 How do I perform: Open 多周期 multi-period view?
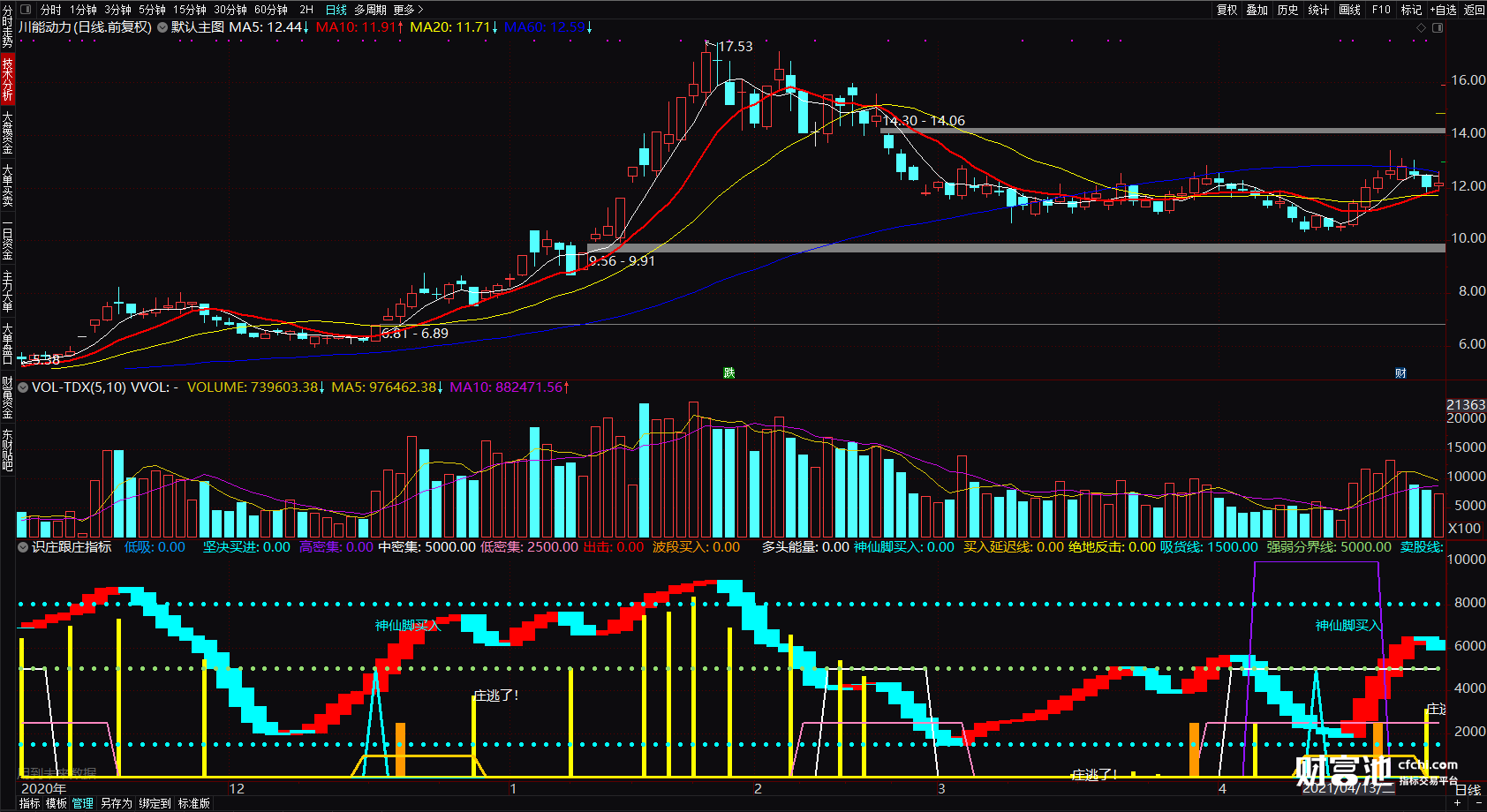(x=371, y=10)
